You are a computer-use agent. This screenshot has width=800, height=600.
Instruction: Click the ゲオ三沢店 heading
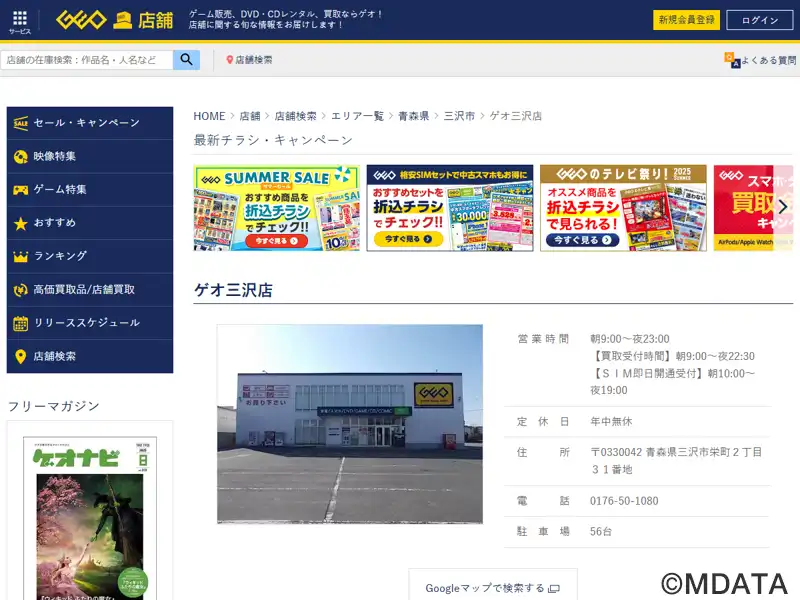(233, 290)
